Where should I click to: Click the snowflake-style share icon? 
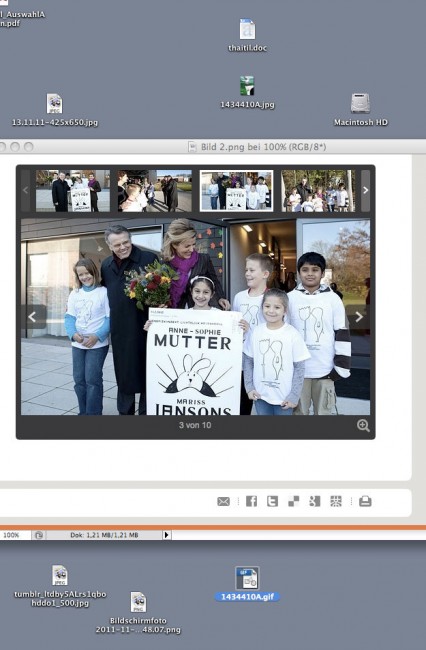click(336, 501)
